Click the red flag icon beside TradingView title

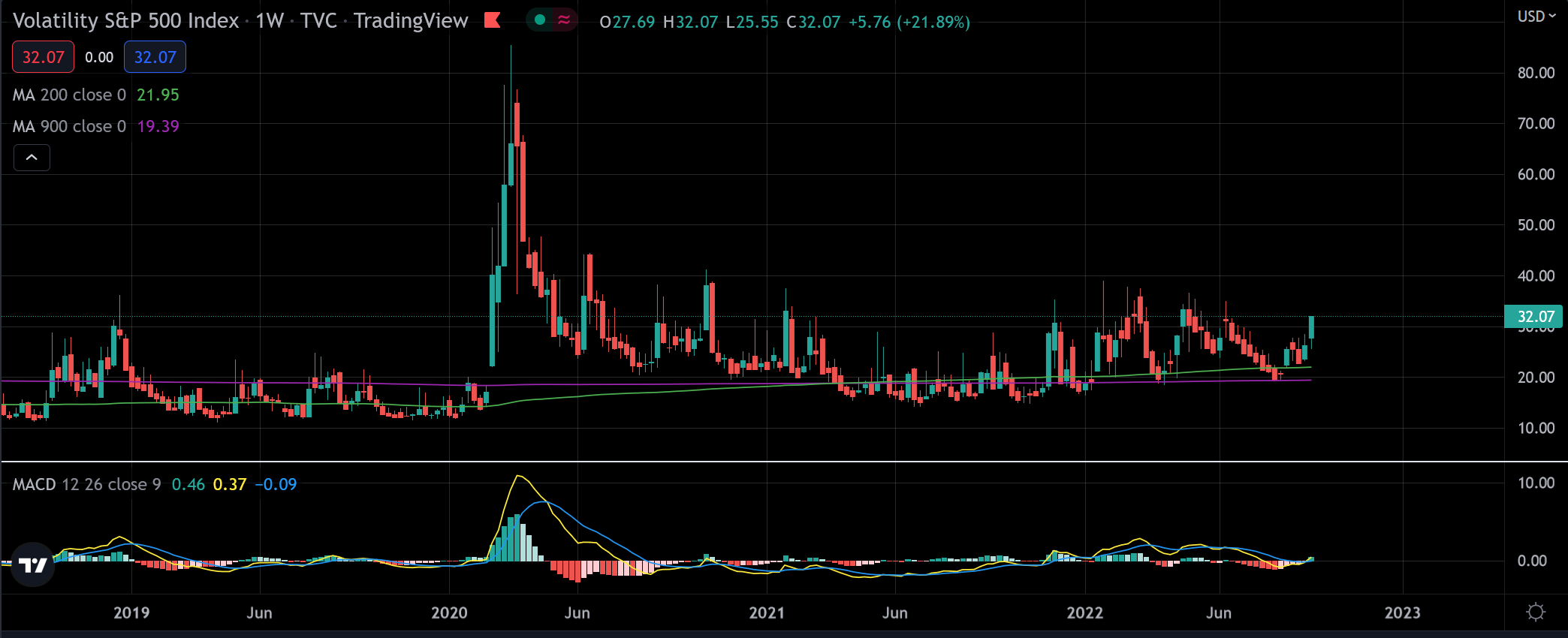point(493,20)
